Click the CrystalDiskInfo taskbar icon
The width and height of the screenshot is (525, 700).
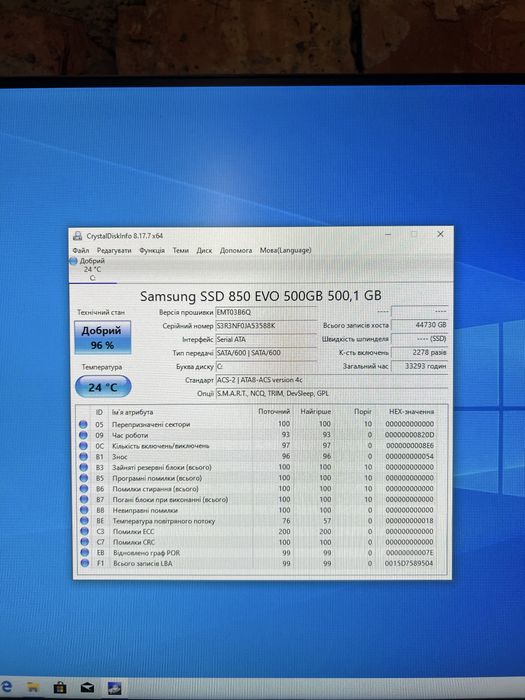tap(114, 688)
